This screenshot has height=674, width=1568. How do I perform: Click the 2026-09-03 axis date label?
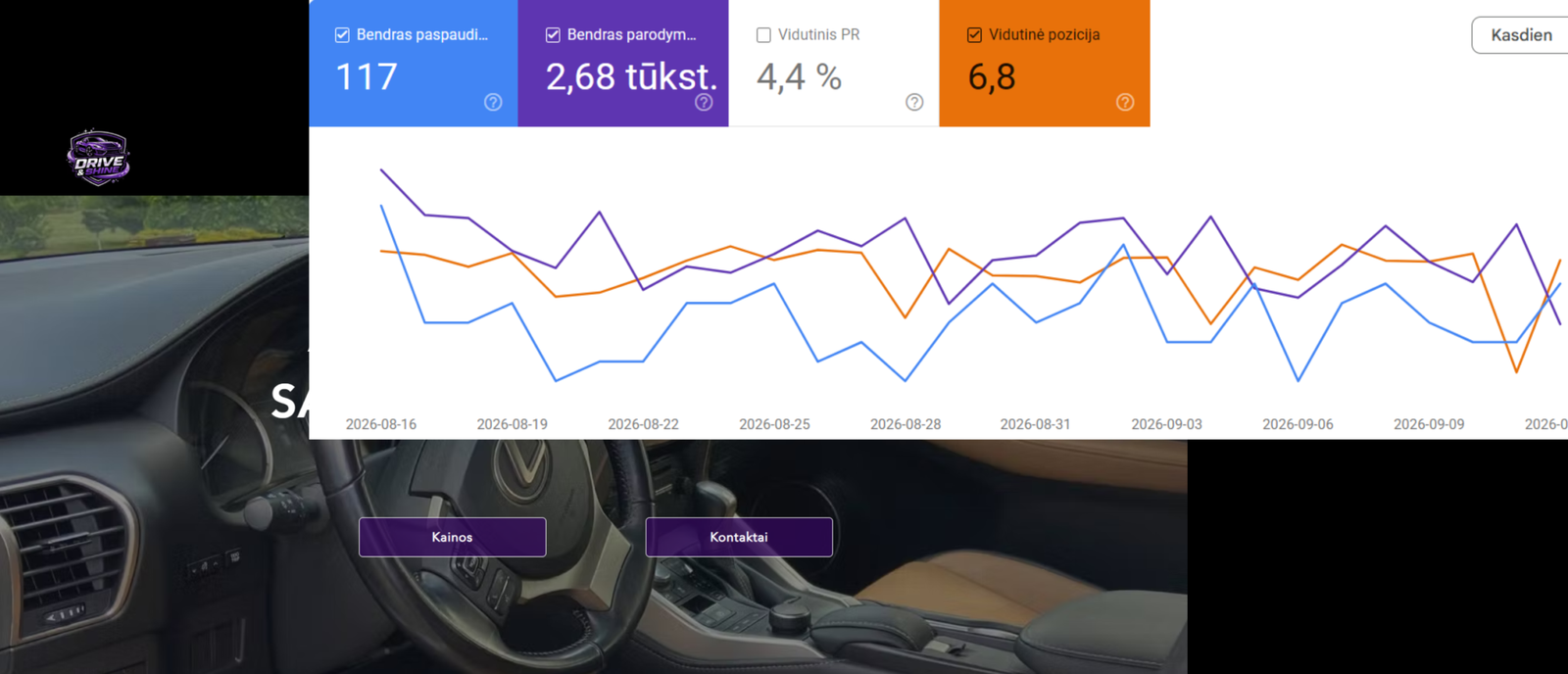[1166, 424]
